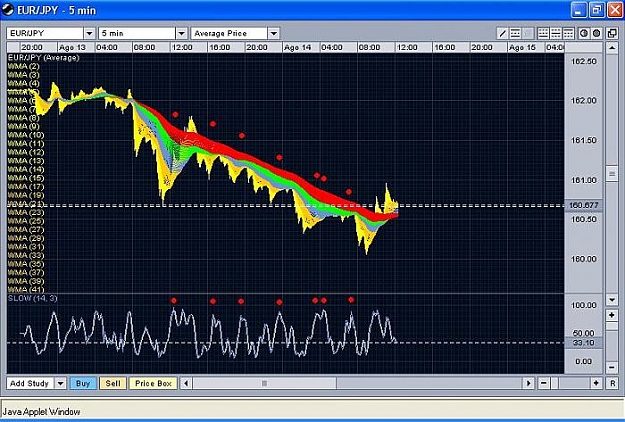This screenshot has width=625, height=422.
Task: Click the current price label 160.677
Action: tap(584, 206)
